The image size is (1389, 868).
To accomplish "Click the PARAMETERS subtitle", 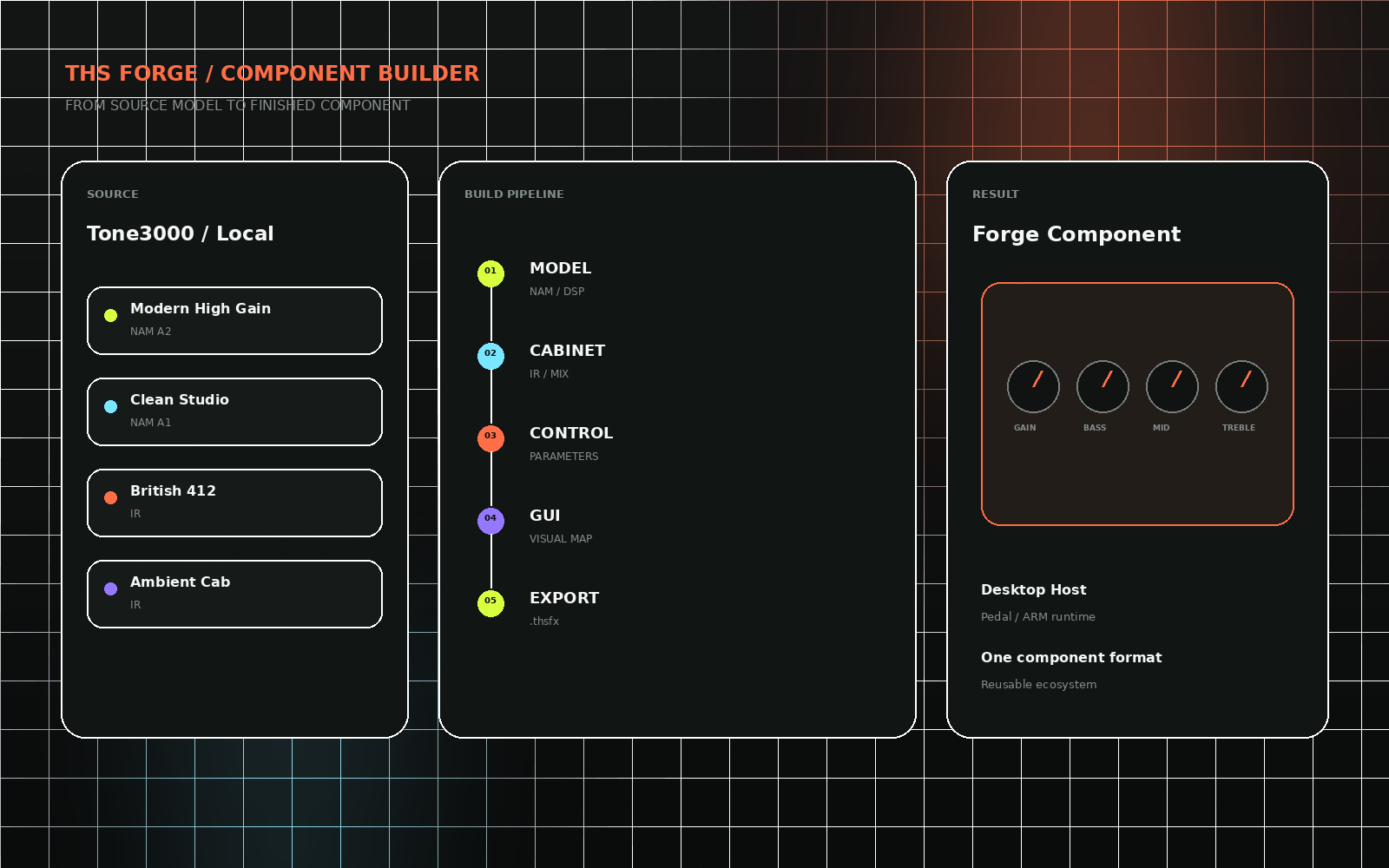I will (563, 457).
